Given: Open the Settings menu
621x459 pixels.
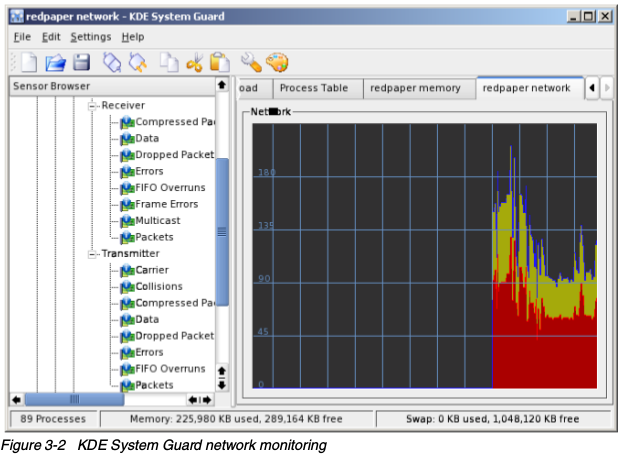Looking at the screenshot, I should [90, 37].
